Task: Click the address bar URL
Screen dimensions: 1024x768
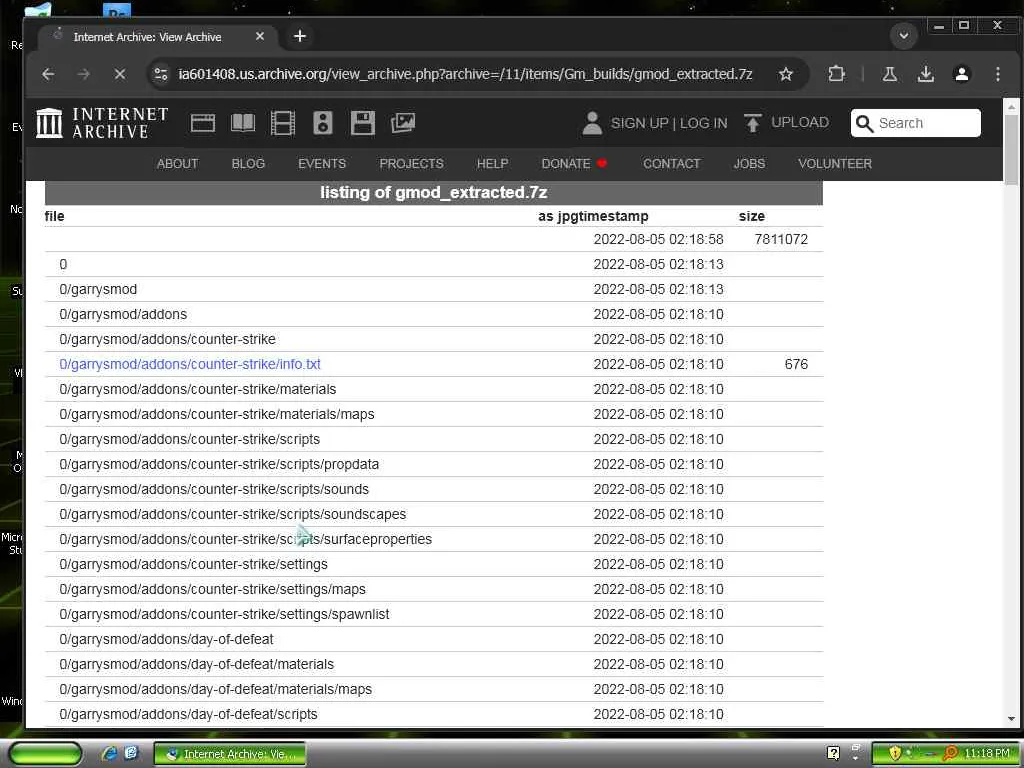Action: (466, 74)
